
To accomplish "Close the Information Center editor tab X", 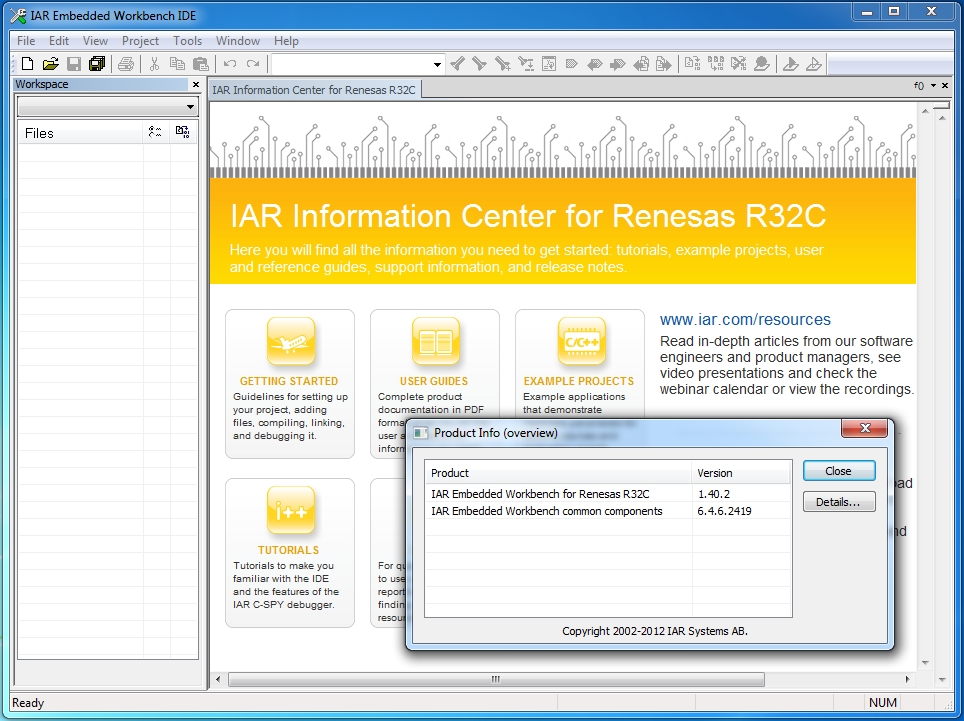I will tap(946, 85).
